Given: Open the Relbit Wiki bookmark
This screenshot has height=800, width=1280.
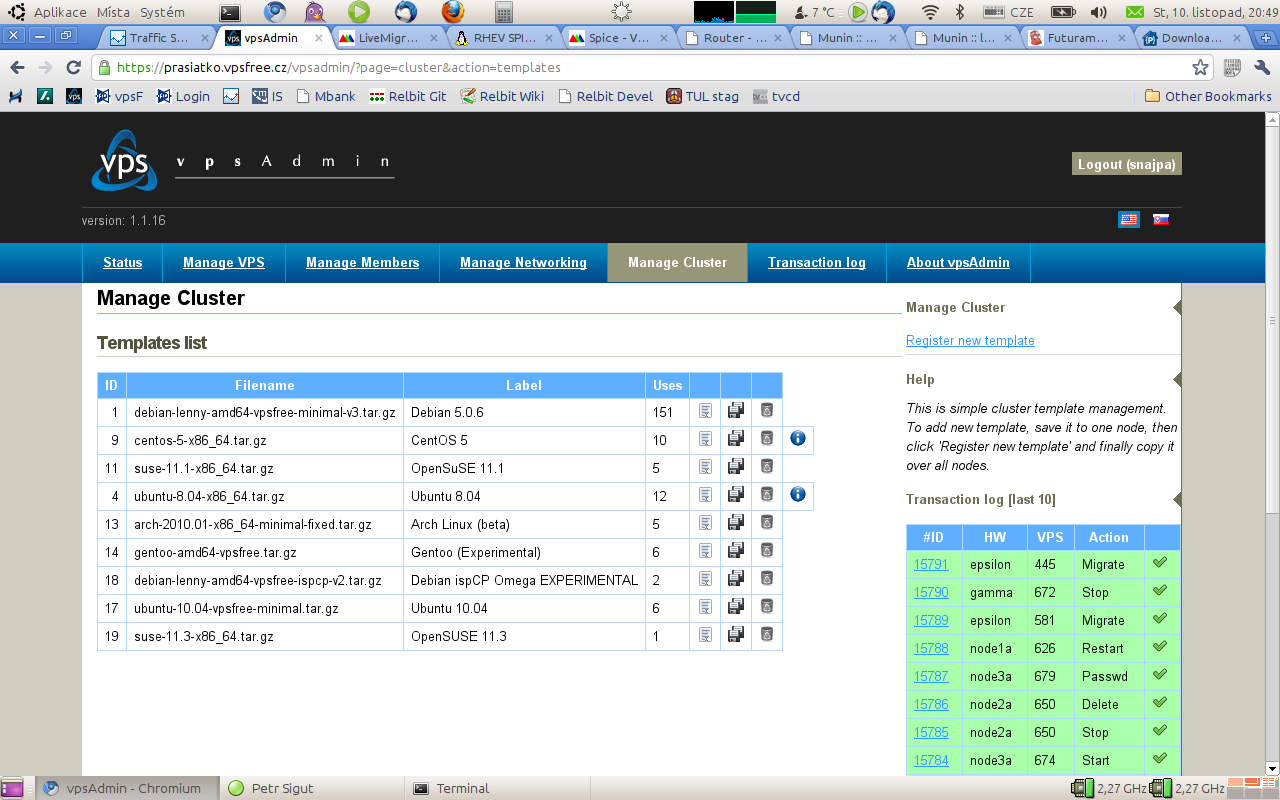Looking at the screenshot, I should coord(502,97).
